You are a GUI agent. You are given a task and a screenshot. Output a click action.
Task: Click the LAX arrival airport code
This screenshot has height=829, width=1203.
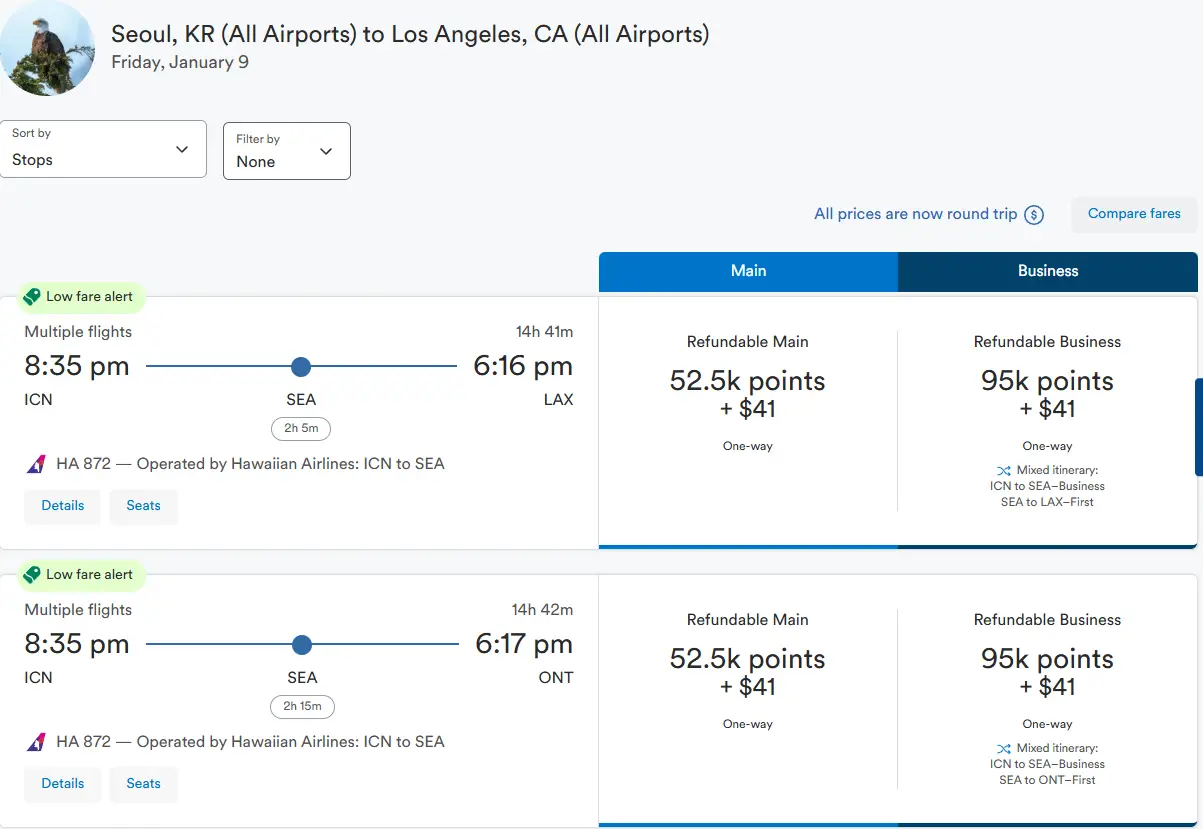coord(558,400)
